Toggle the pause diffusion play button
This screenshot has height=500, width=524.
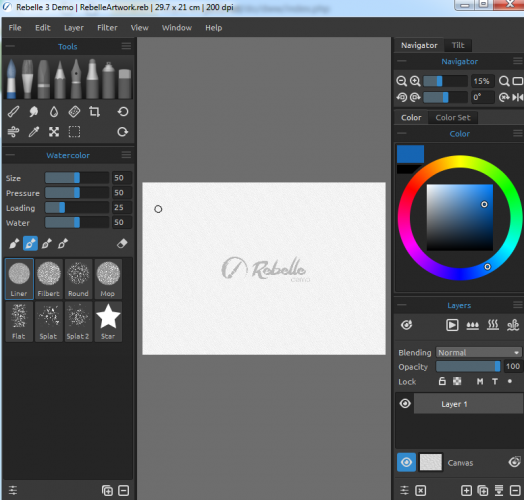pyautogui.click(x=452, y=325)
